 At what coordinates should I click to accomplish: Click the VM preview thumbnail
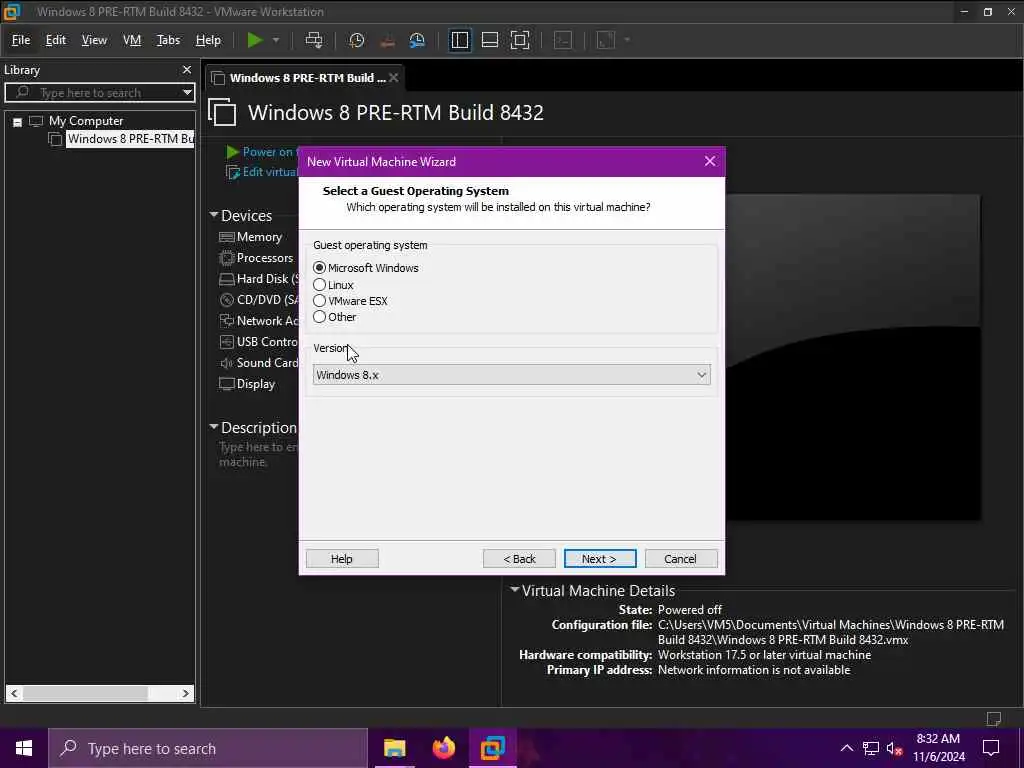[853, 357]
